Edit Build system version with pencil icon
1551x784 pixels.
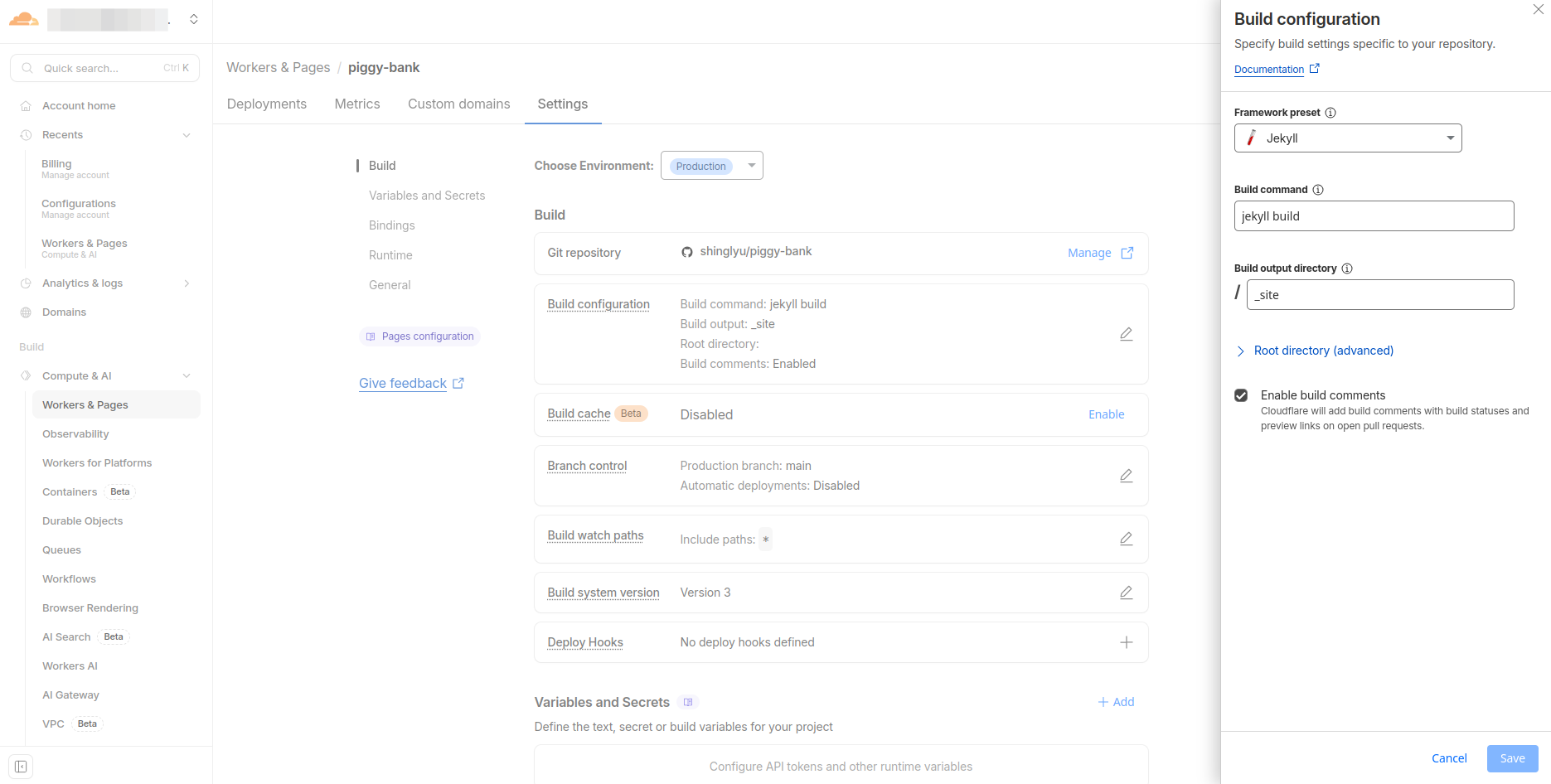pyautogui.click(x=1126, y=592)
